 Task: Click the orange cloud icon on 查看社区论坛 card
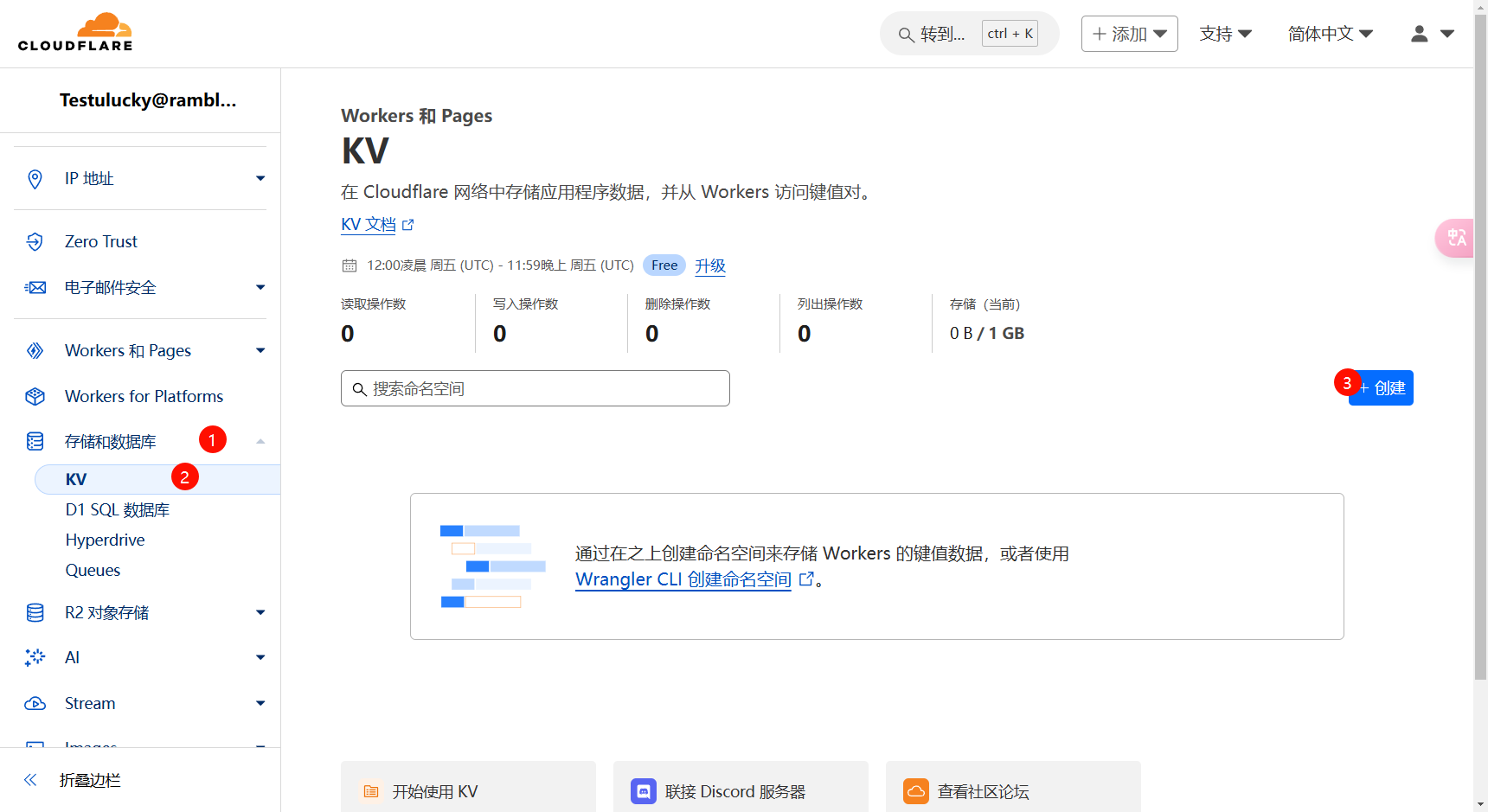coord(916,791)
